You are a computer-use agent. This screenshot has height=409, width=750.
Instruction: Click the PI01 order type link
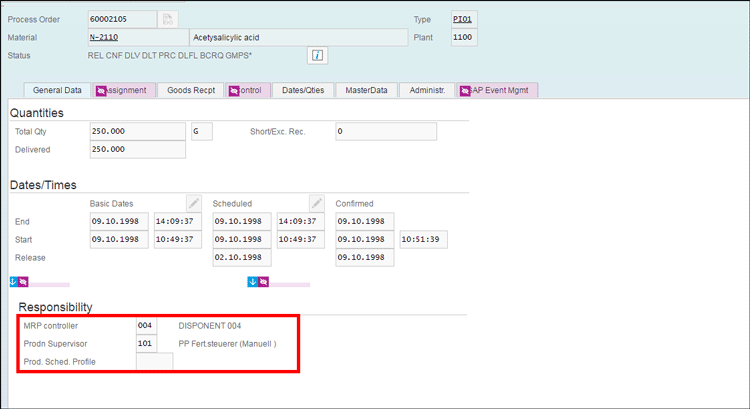[x=463, y=20]
